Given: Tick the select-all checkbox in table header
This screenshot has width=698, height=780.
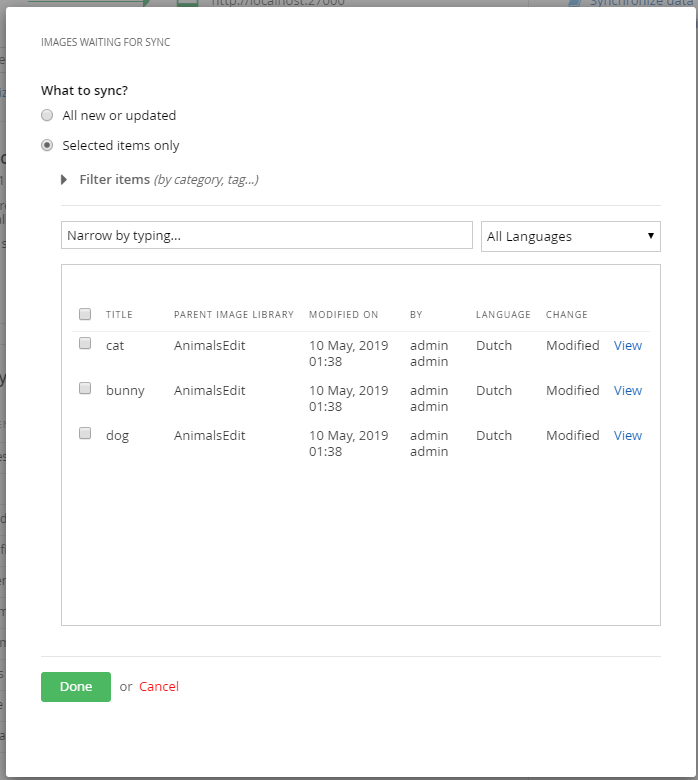Looking at the screenshot, I should point(85,314).
